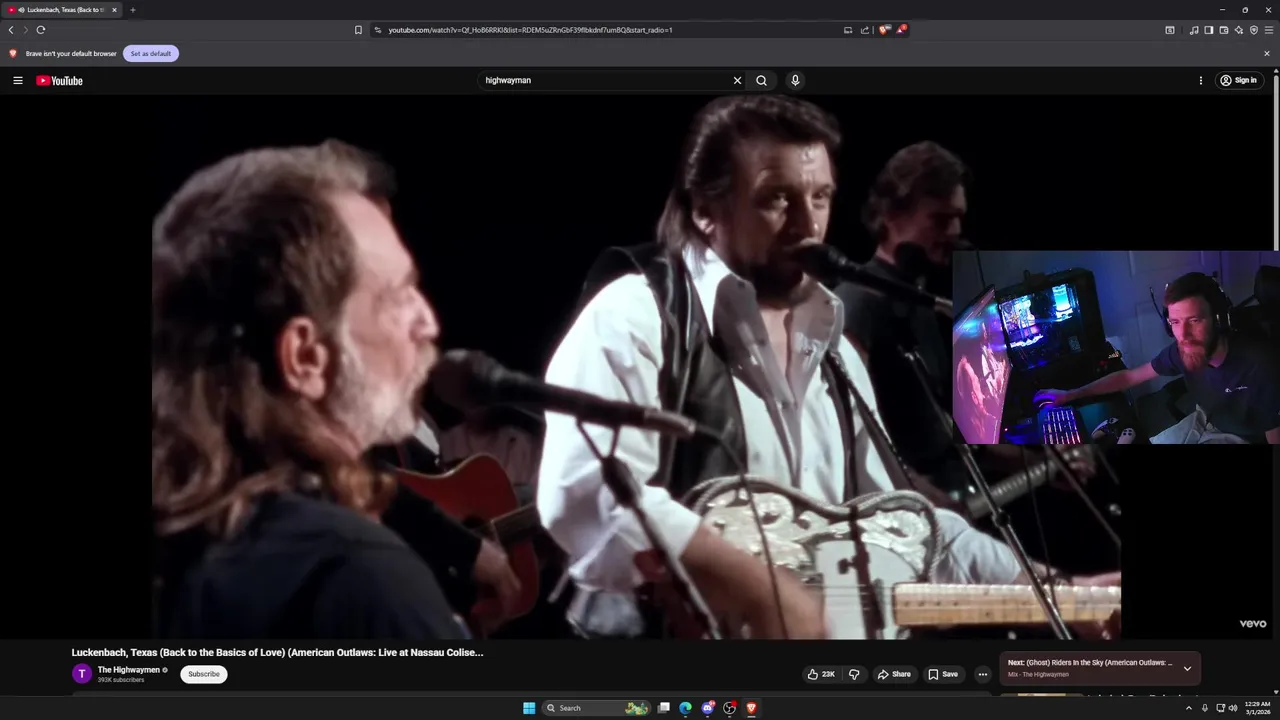
Task: Open Brave playlist music icon
Action: [x=1194, y=30]
